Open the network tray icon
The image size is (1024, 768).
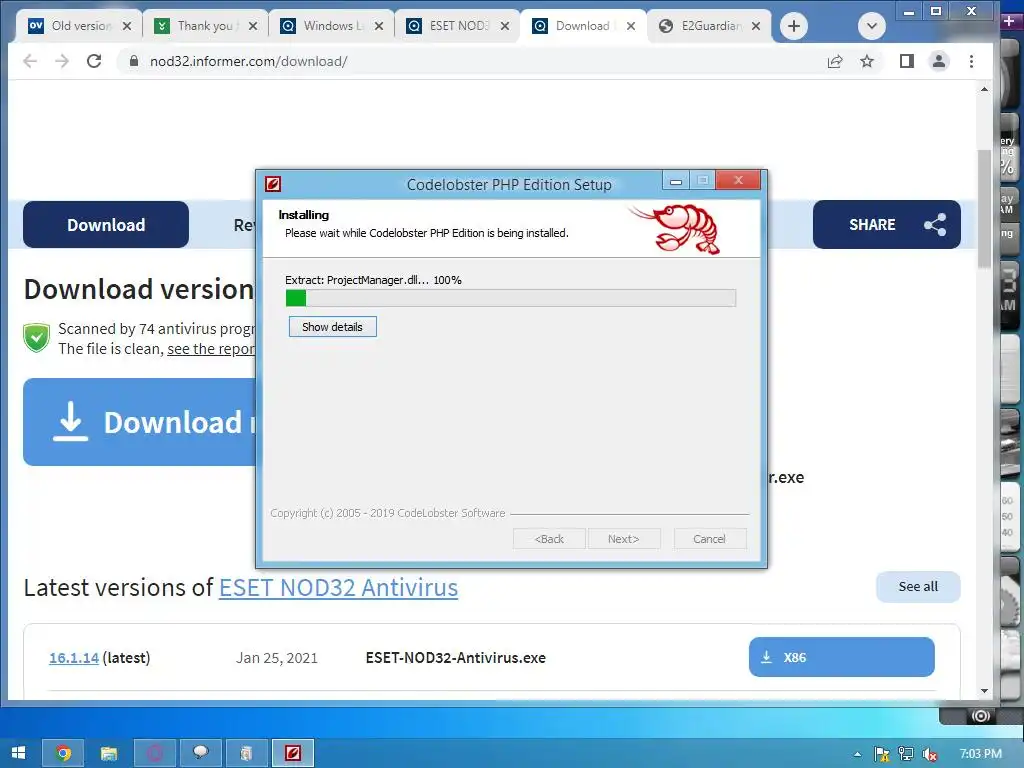coord(906,754)
